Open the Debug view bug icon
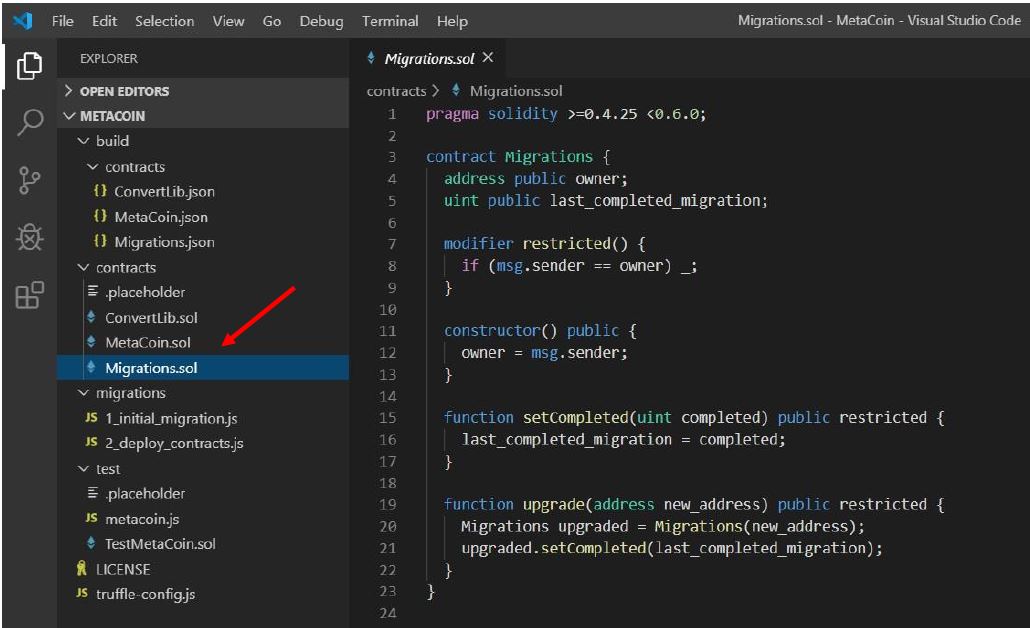The height and width of the screenshot is (628, 1030). [x=30, y=237]
